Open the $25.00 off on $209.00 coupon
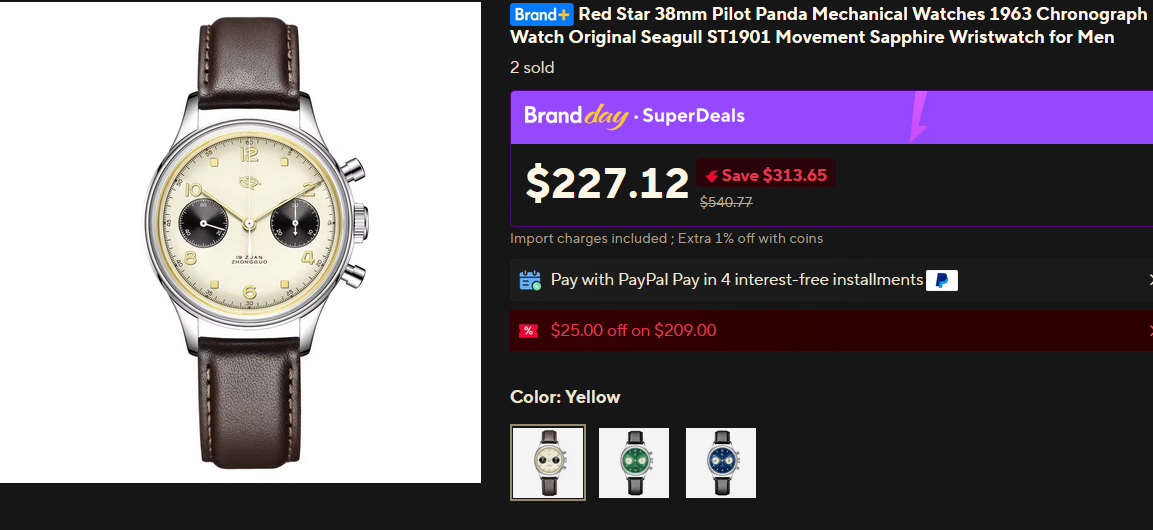Viewport: 1153px width, 530px height. coord(633,331)
